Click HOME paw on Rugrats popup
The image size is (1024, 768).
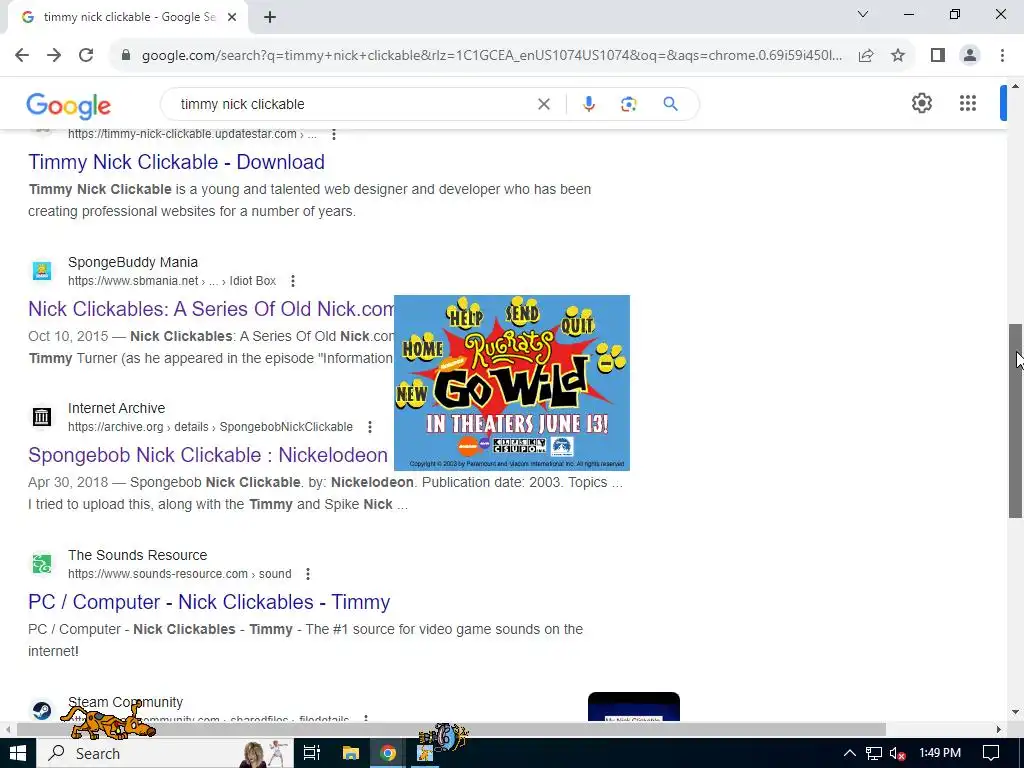[x=423, y=346]
